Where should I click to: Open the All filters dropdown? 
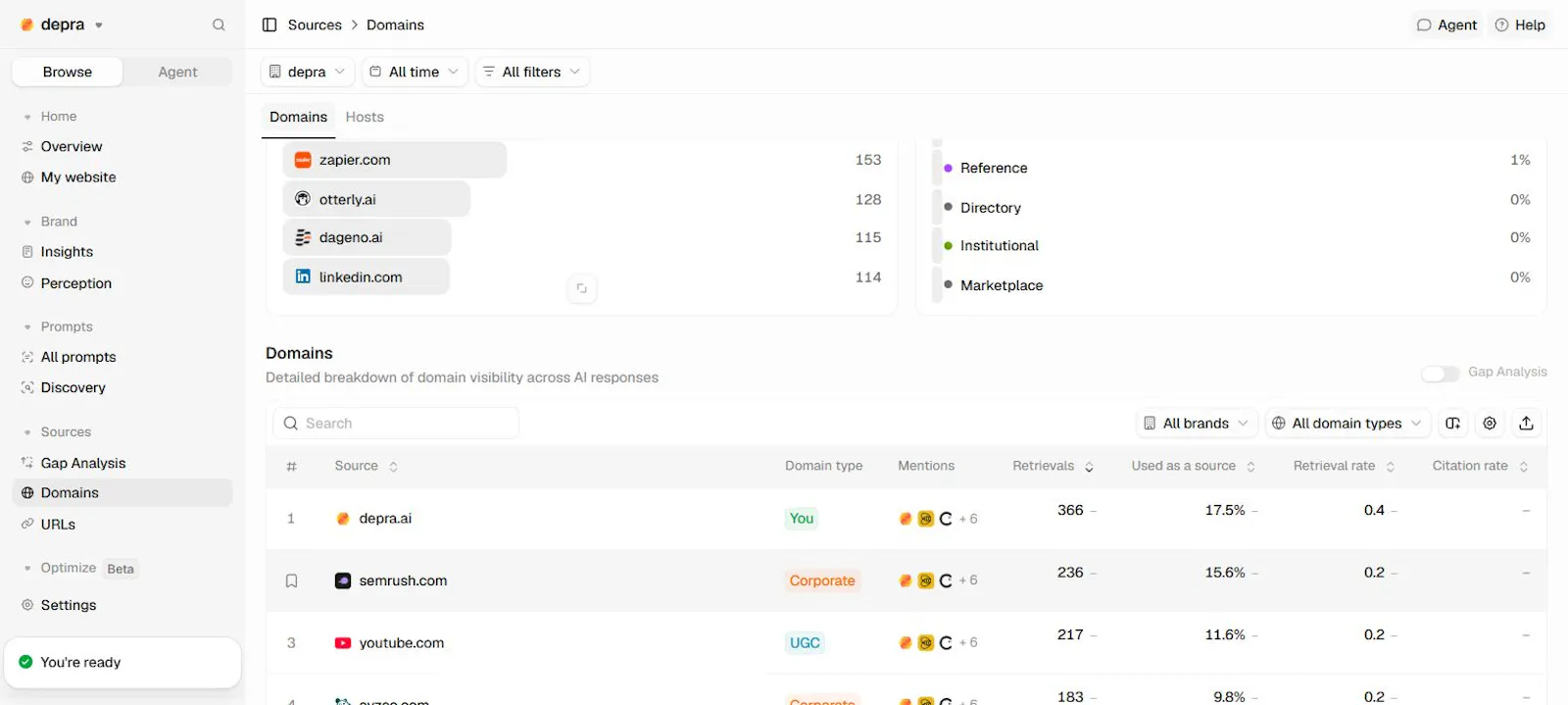pos(532,72)
